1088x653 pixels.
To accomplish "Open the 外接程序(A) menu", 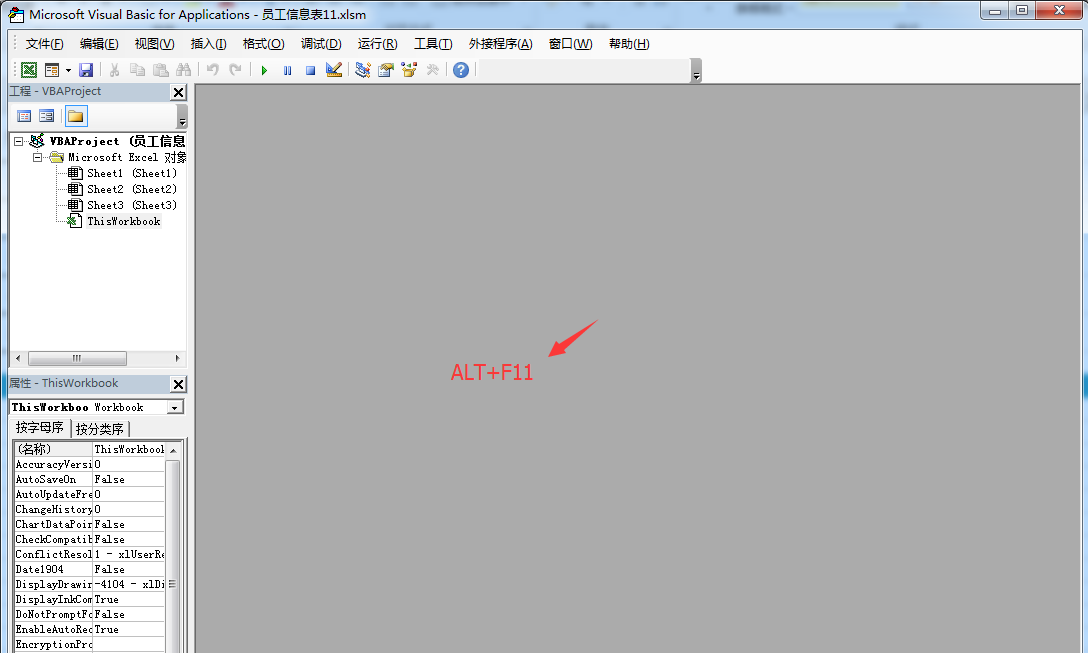I will point(500,44).
